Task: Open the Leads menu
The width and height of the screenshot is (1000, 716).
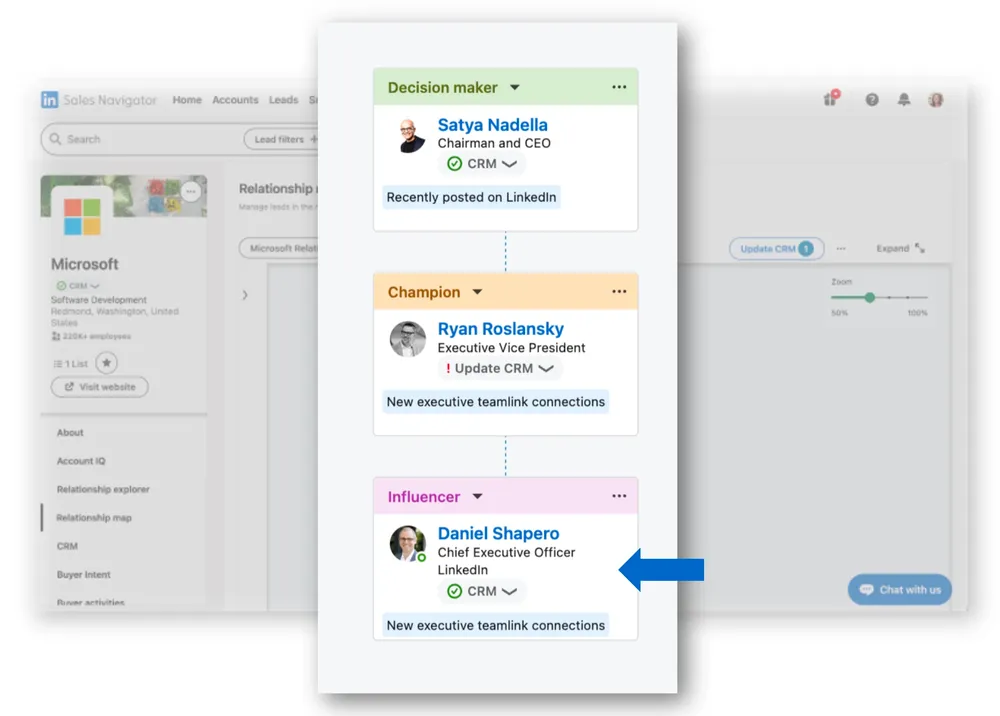Action: (x=283, y=100)
